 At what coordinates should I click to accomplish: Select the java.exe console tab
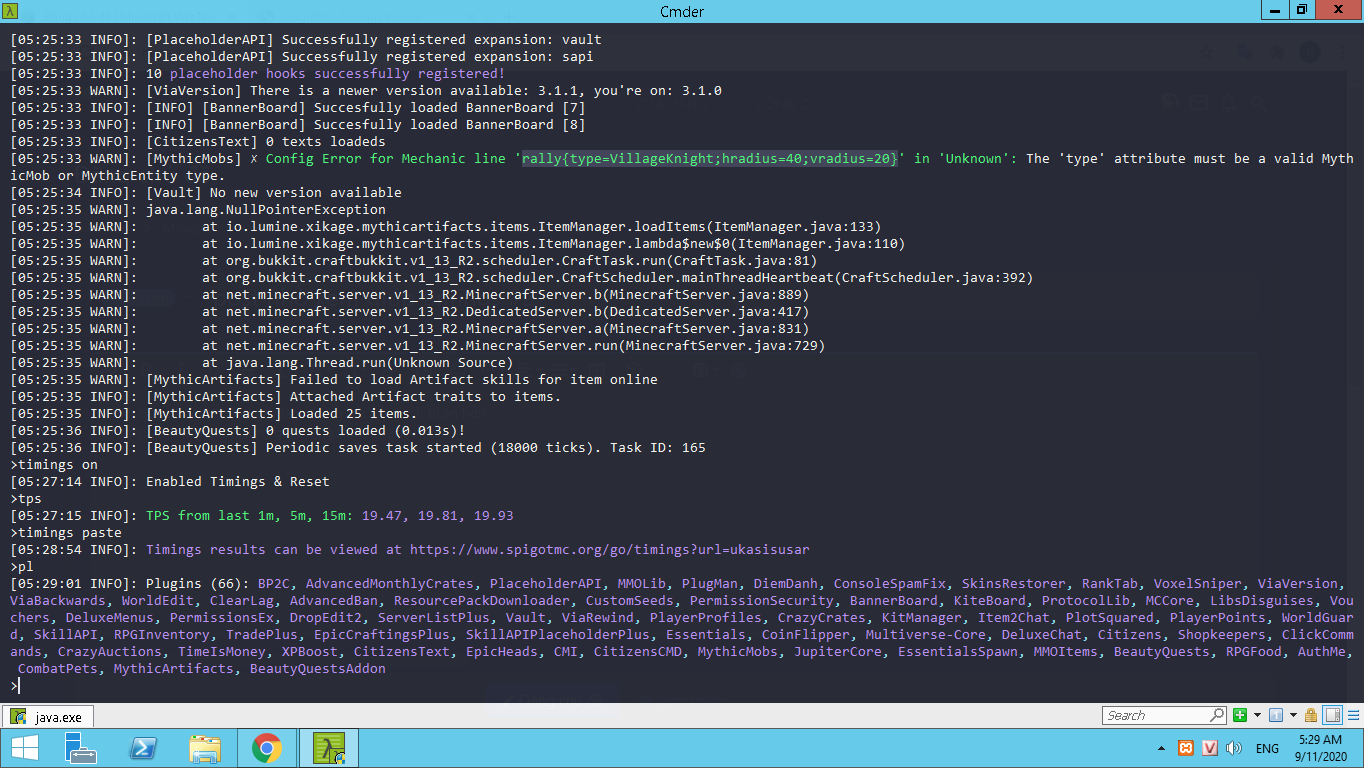[49, 717]
